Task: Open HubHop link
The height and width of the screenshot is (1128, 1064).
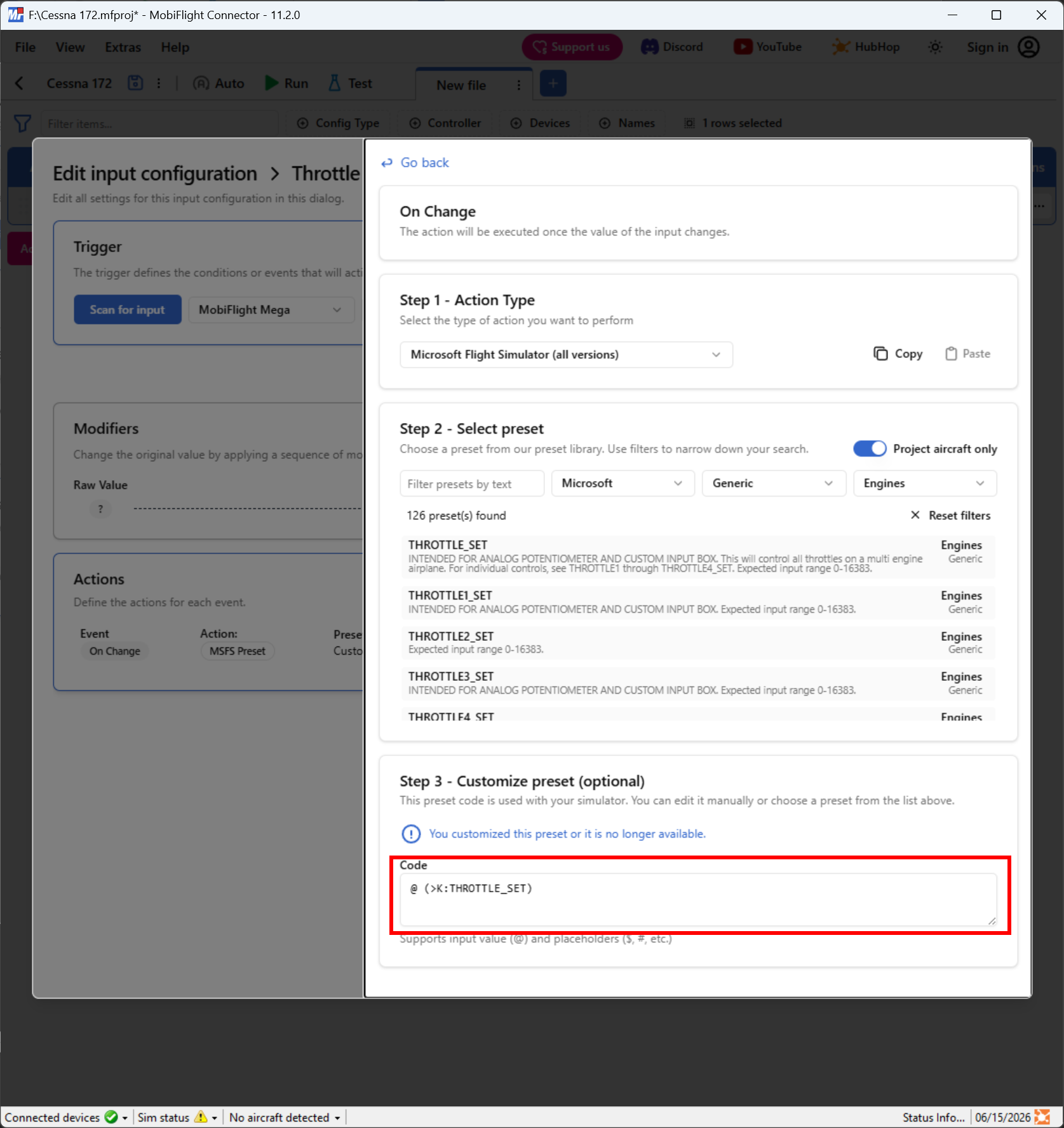Action: click(x=866, y=47)
